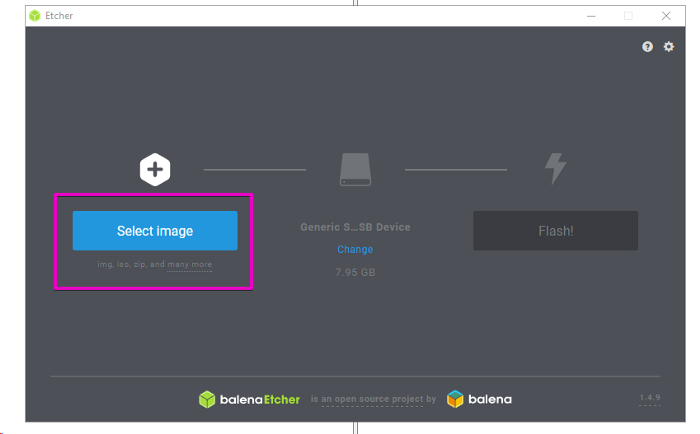Open the help question mark icon
Viewport: 700px width, 434px height.
point(647,47)
